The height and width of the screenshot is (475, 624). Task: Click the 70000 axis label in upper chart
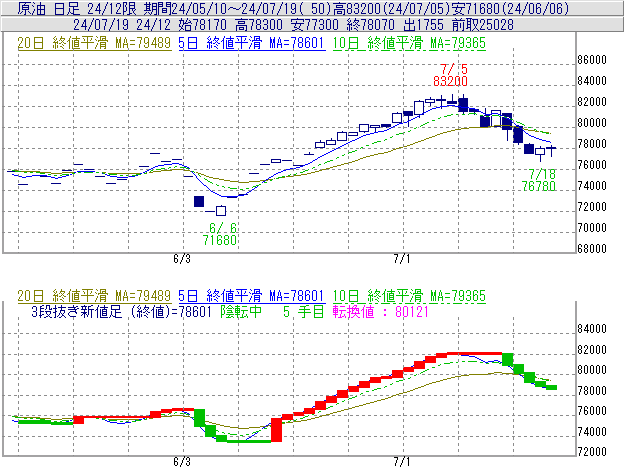592,228
